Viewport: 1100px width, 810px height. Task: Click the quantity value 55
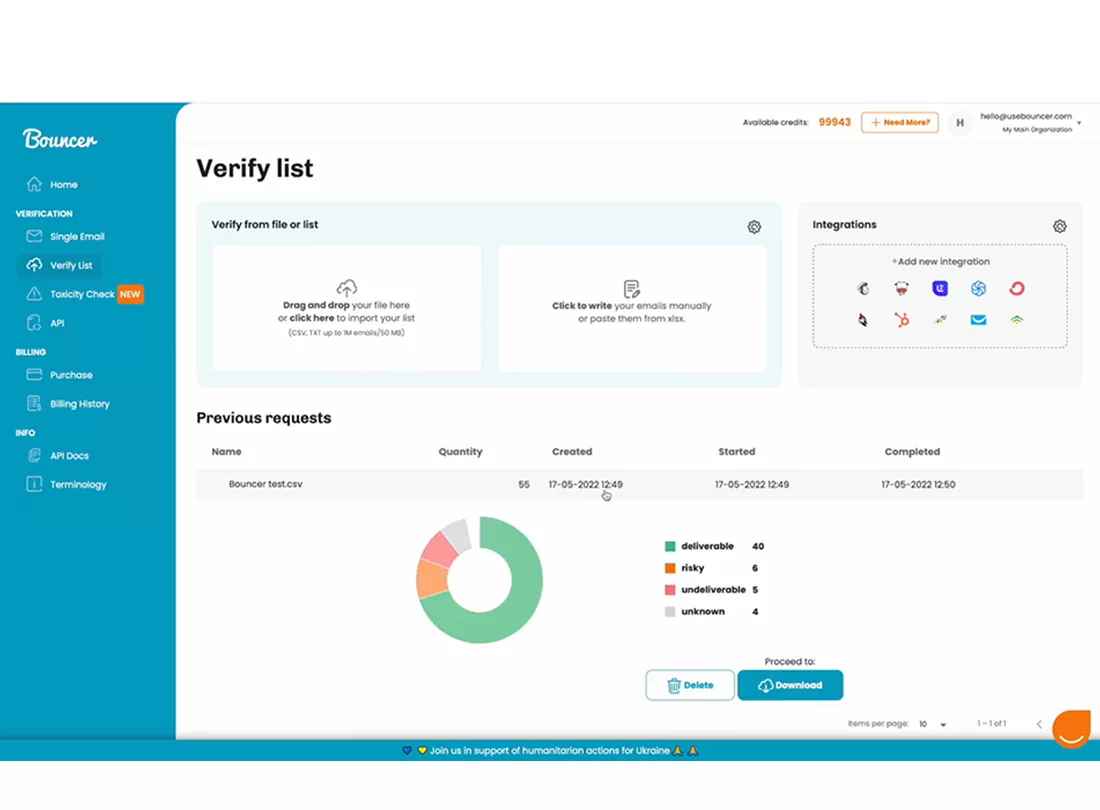pos(523,485)
